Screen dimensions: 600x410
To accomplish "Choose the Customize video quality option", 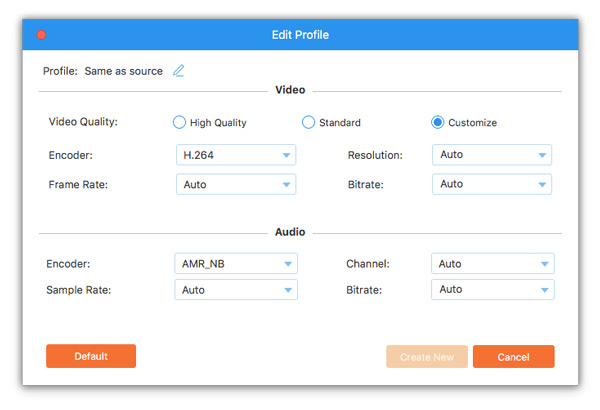I will (438, 123).
